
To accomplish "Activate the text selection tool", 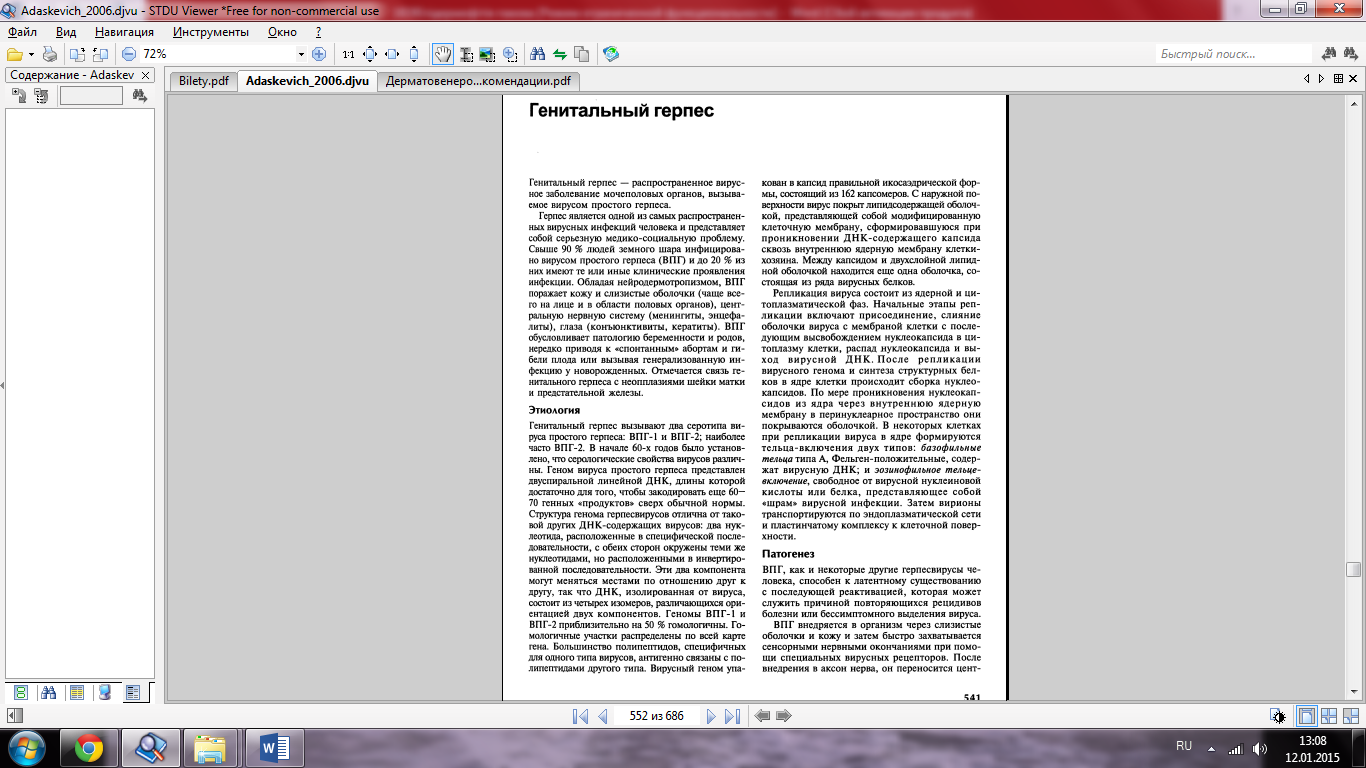I will point(466,54).
